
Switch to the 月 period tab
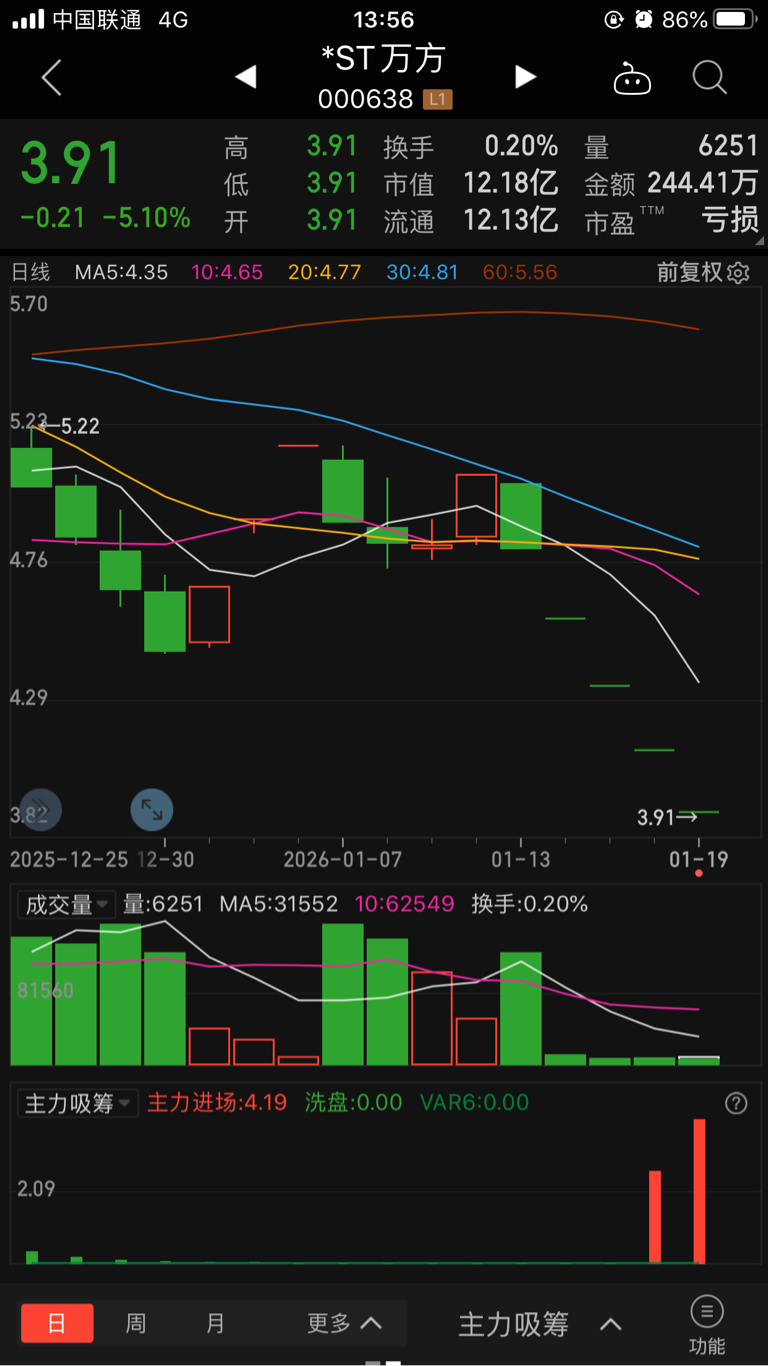[215, 1323]
